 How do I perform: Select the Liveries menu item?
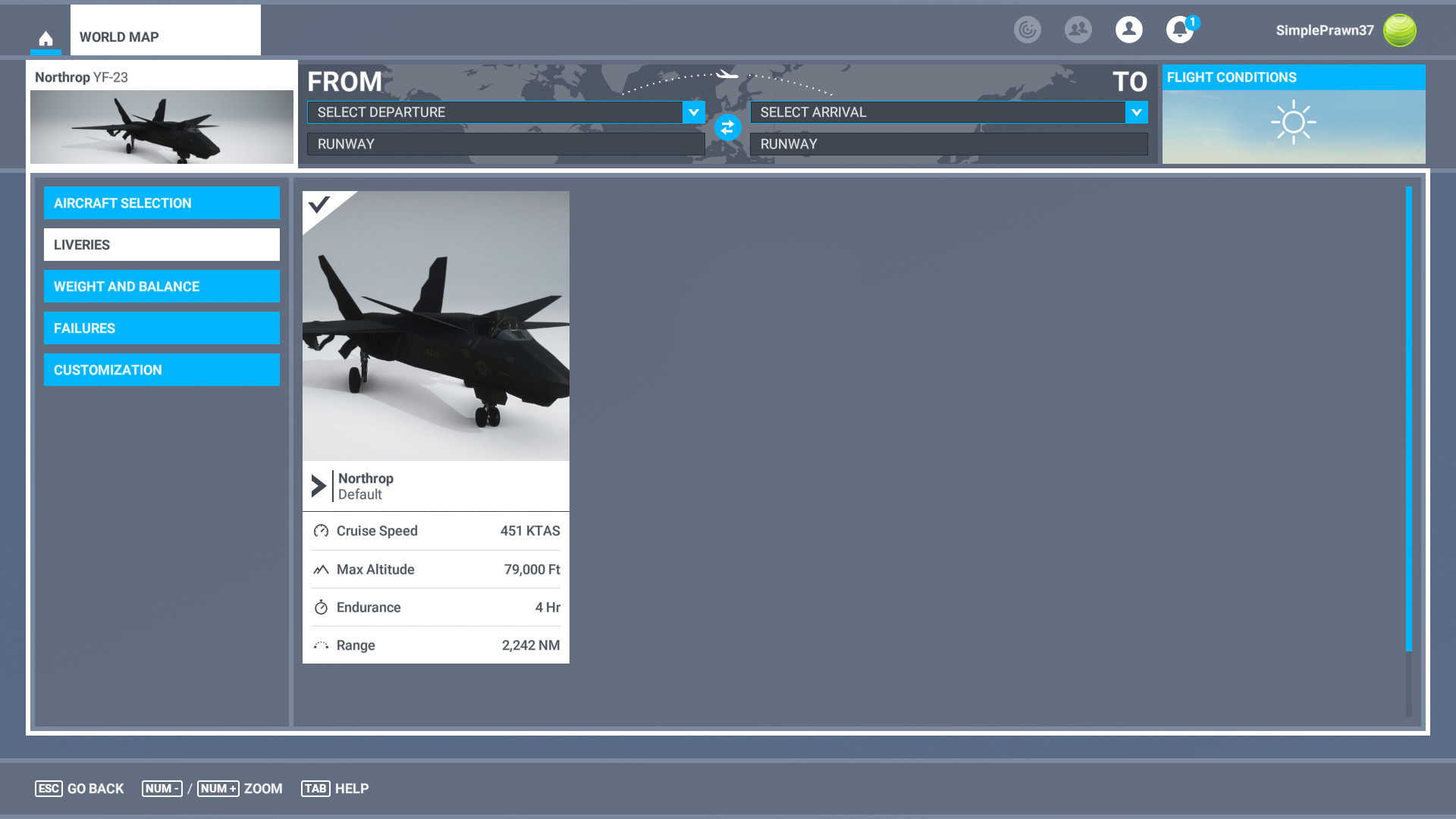point(162,245)
